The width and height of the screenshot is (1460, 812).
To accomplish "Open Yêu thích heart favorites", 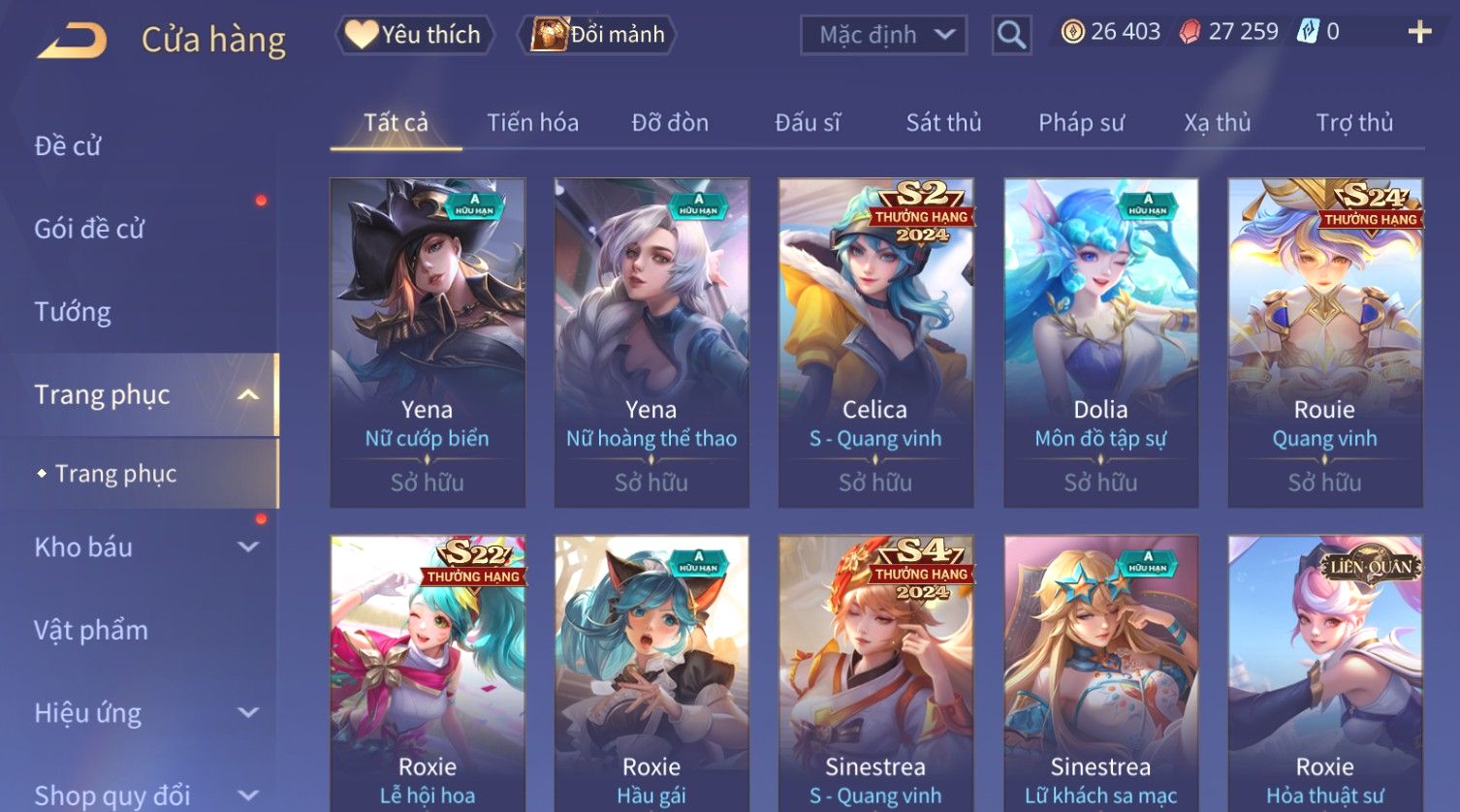I will click(x=414, y=35).
